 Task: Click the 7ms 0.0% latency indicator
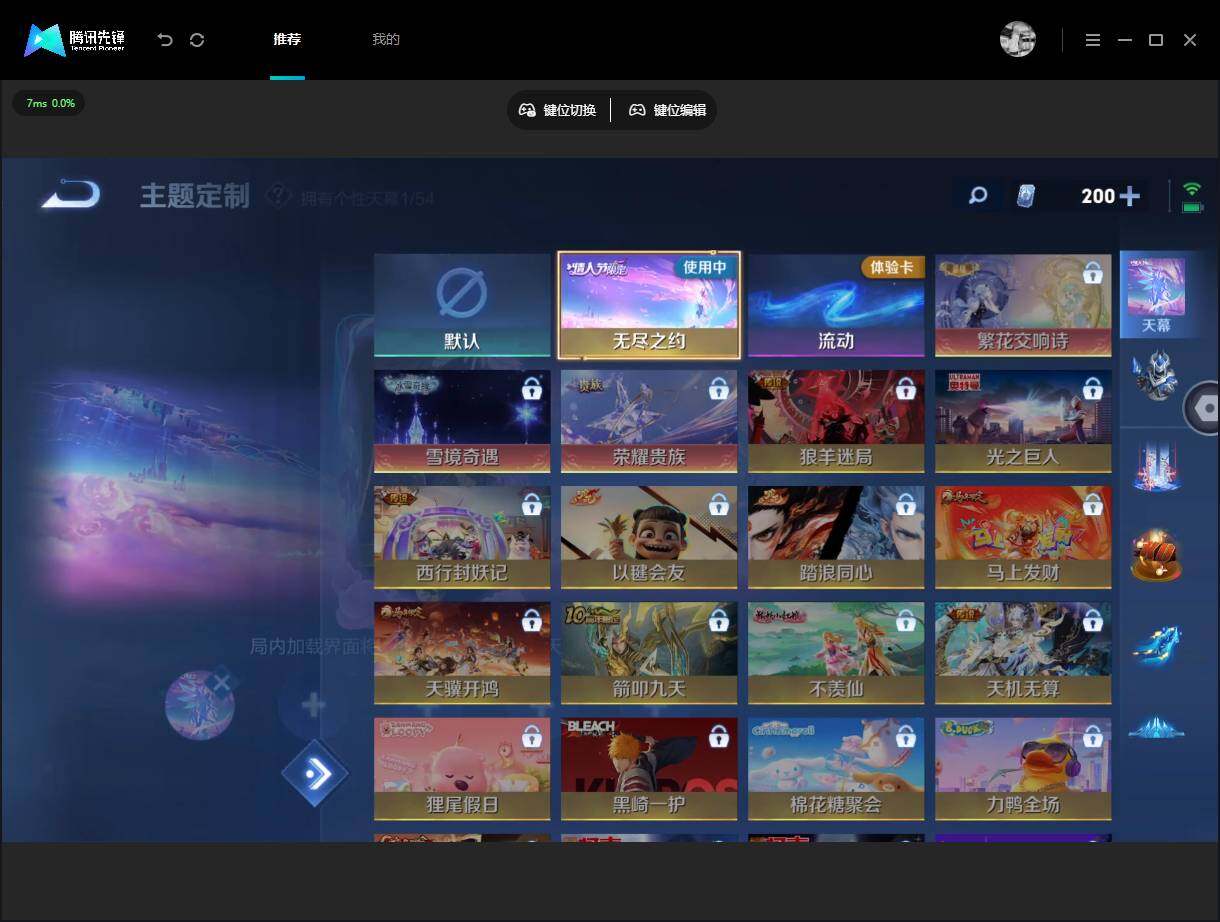[50, 103]
